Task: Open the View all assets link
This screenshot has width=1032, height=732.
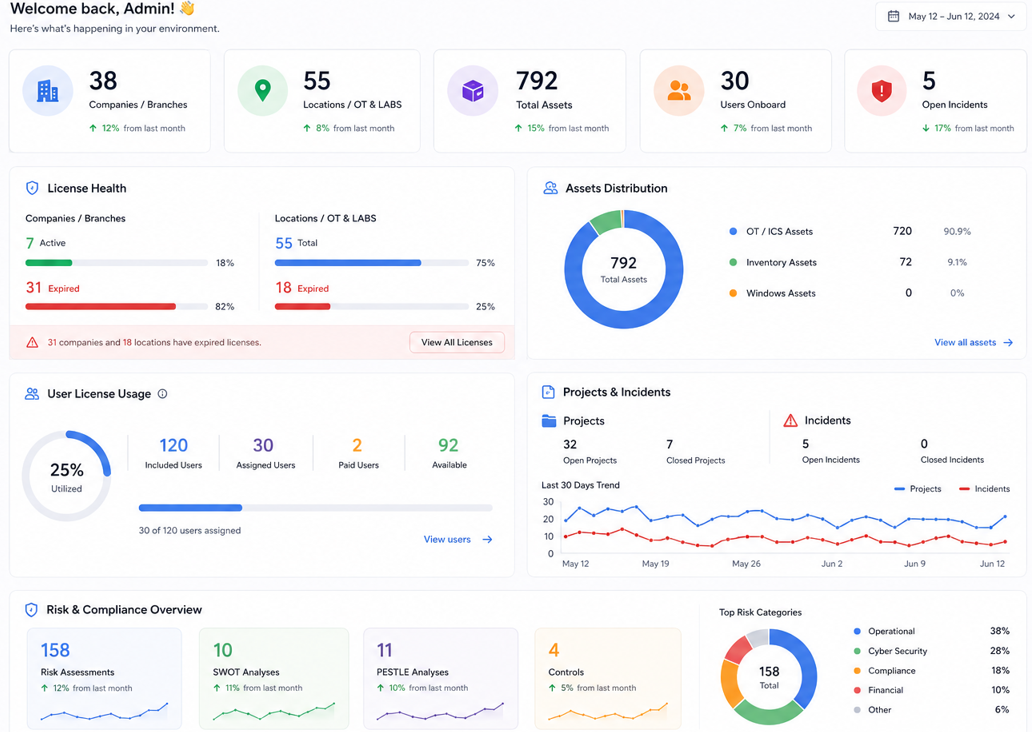Action: point(973,342)
